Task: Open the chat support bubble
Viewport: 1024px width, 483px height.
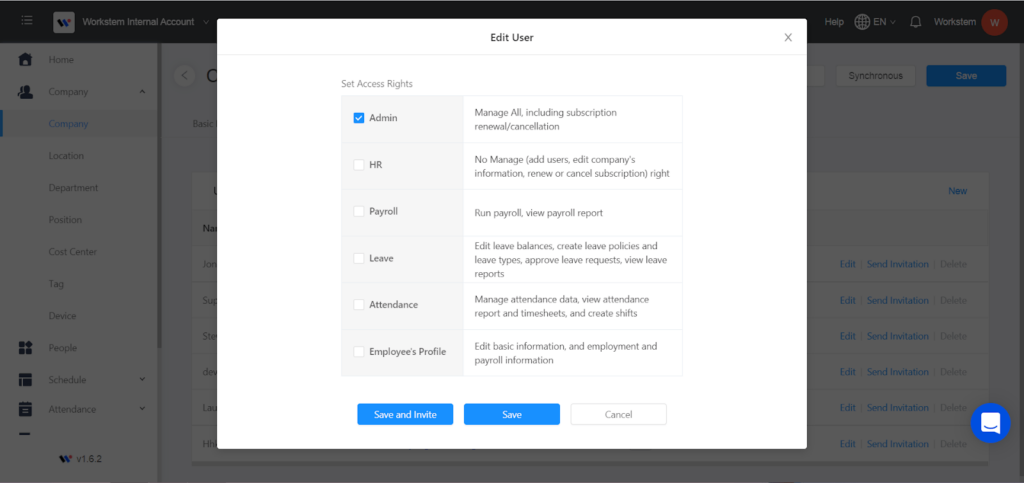Action: 990,423
